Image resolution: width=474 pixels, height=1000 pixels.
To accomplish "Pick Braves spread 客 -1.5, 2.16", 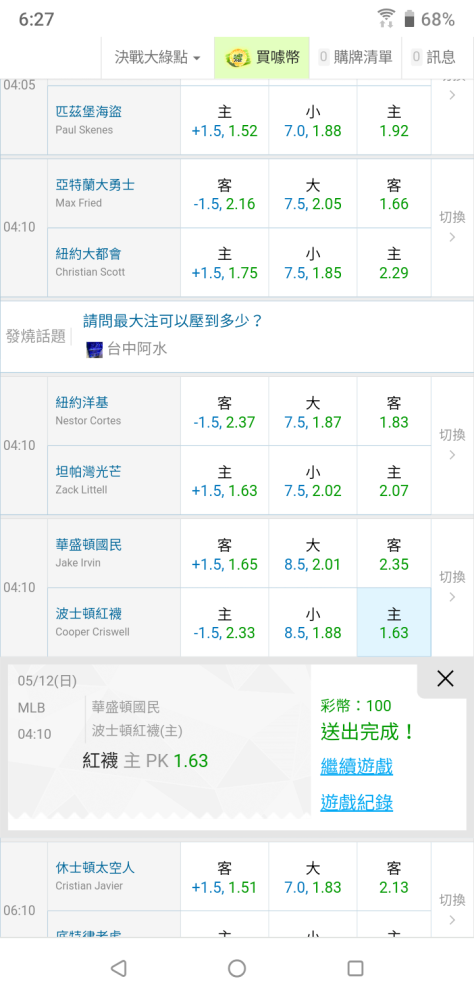I will click(x=225, y=194).
